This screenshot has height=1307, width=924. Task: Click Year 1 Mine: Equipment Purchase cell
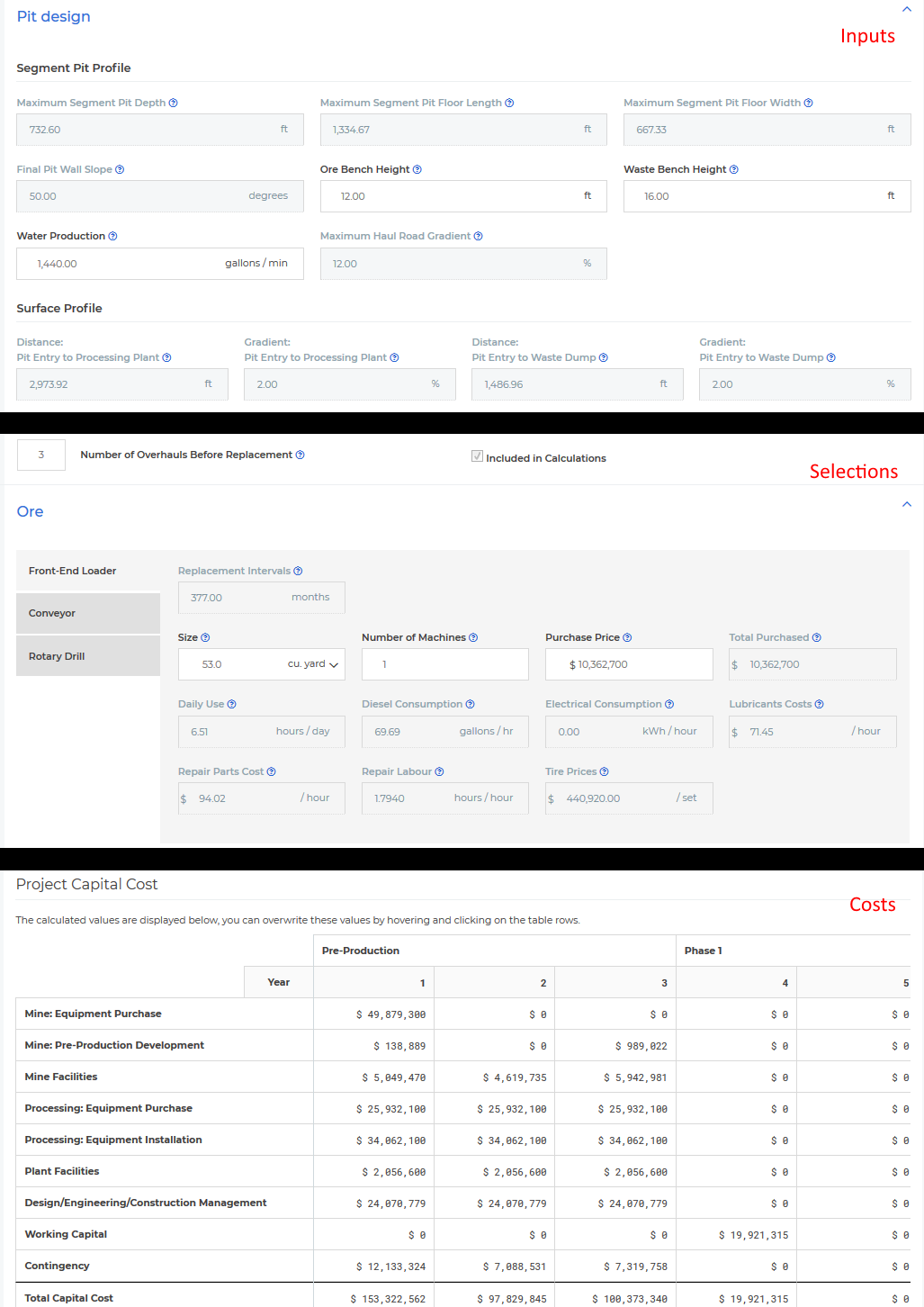click(373, 1014)
